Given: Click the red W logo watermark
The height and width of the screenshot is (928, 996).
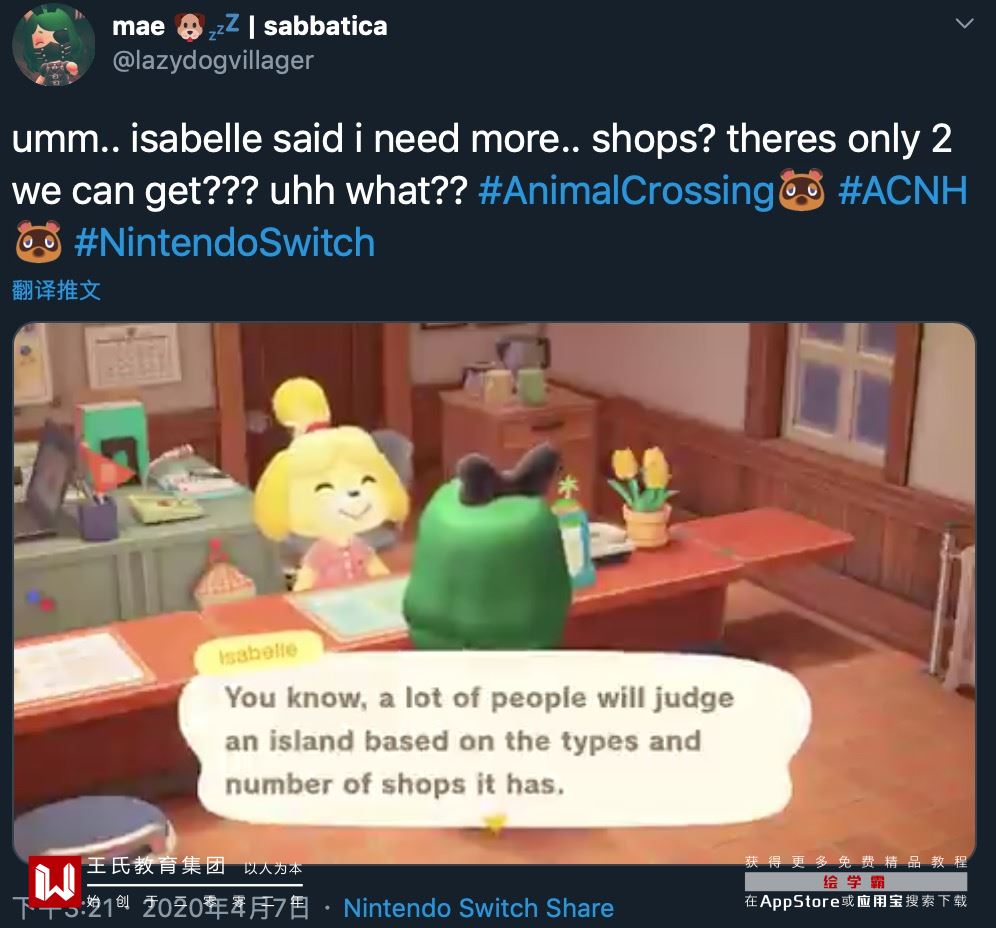Looking at the screenshot, I should tap(55, 882).
